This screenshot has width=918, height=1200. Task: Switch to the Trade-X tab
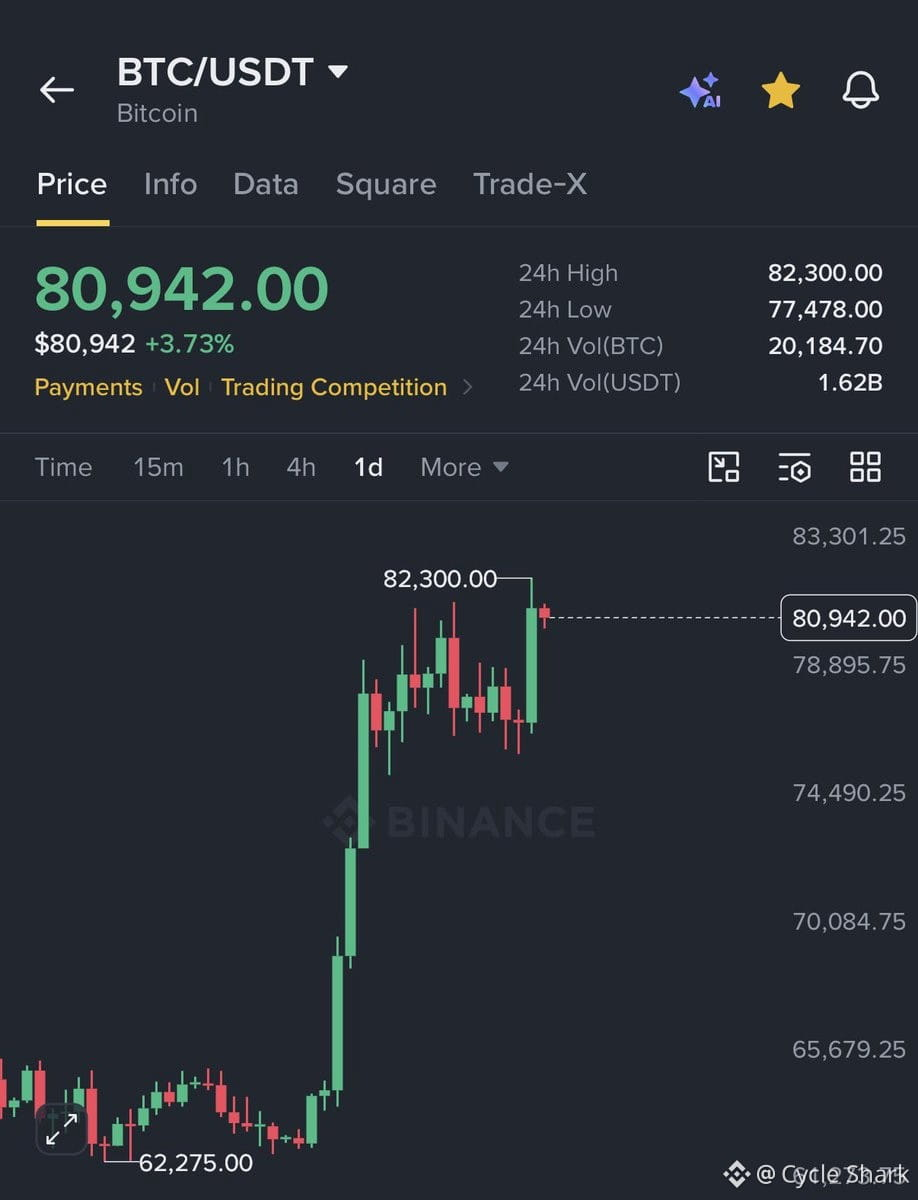[x=530, y=184]
